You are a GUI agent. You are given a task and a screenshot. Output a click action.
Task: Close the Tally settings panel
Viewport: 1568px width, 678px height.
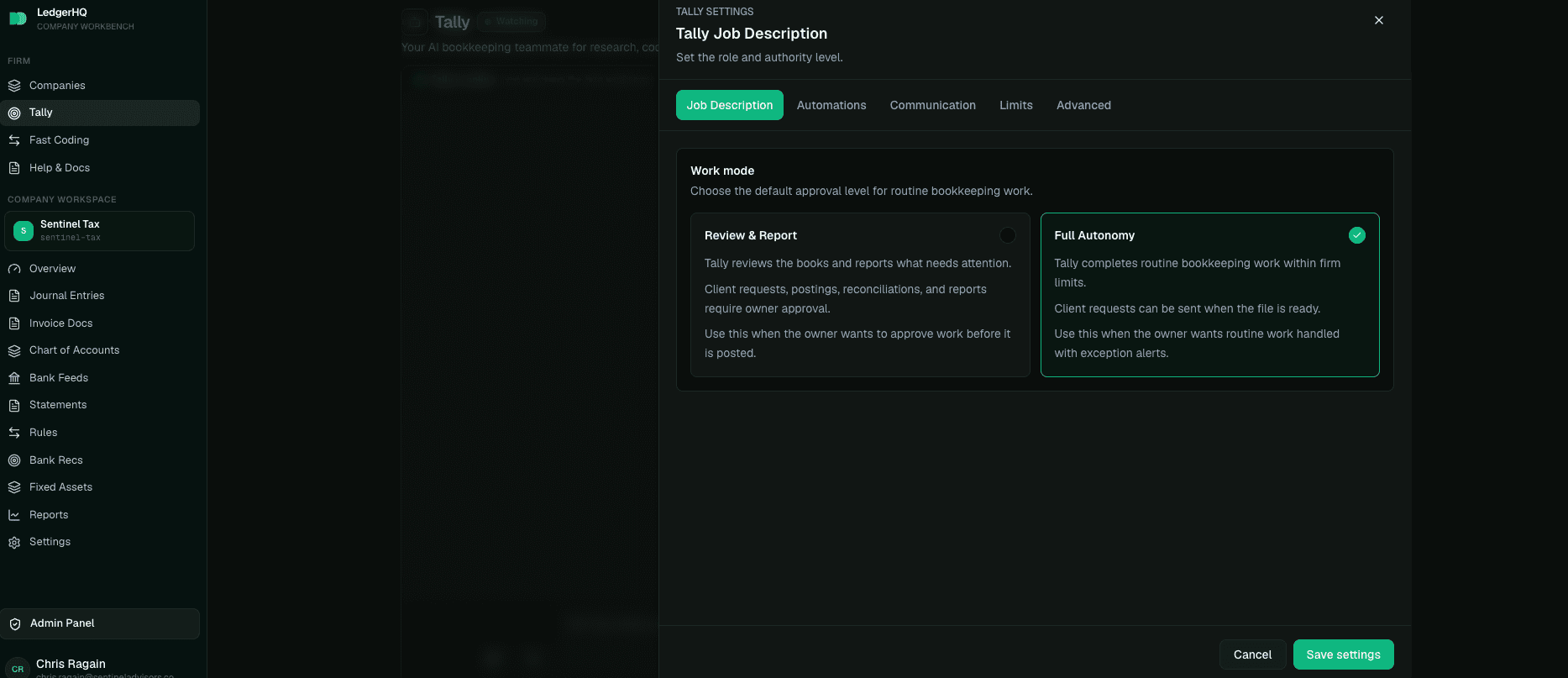[1379, 20]
